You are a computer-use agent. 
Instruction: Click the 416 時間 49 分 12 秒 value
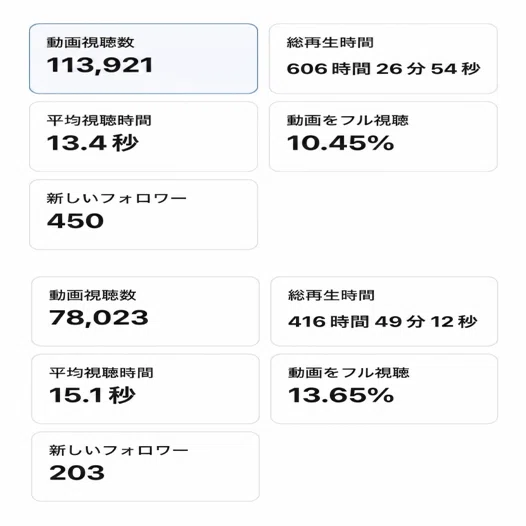[x=382, y=322]
